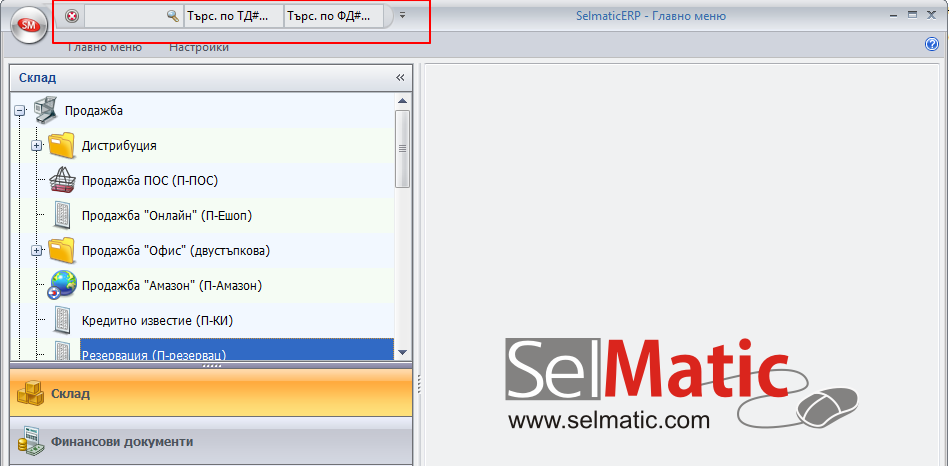Image resolution: width=949 pixels, height=466 pixels.
Task: Open Продажба "Амазон" (П-Амазон)
Action: (x=172, y=285)
